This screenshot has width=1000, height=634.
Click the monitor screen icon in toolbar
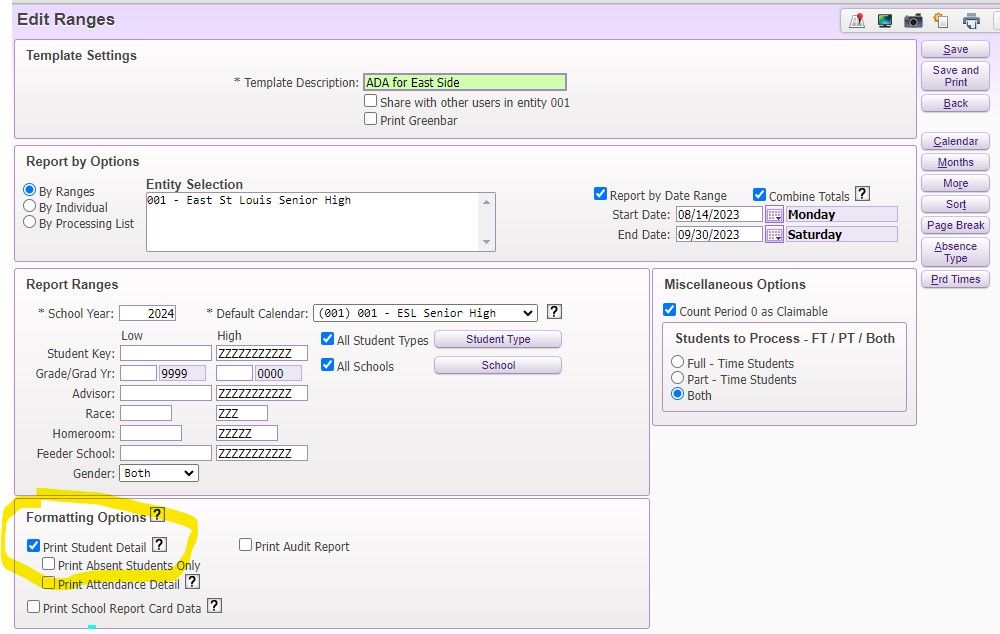coord(884,20)
